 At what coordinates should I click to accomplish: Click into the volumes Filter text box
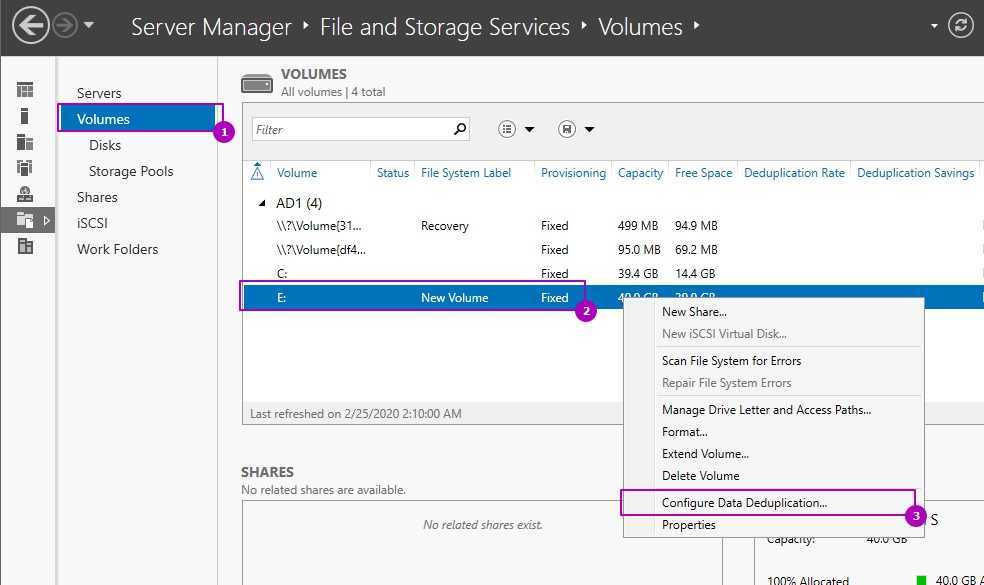click(350, 130)
